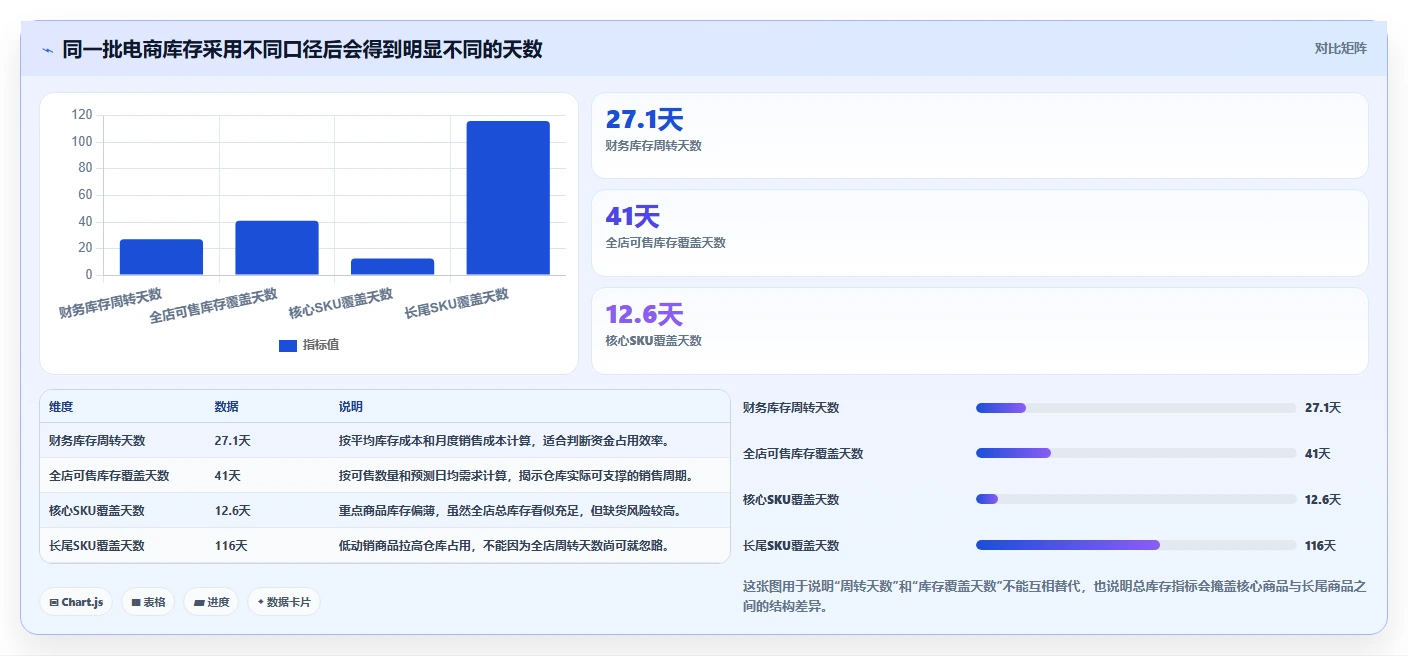Viewport: 1408px width, 656px height.
Task: Click the 全店可售库存覆盖天数 caption under 41天
Action: 666,243
